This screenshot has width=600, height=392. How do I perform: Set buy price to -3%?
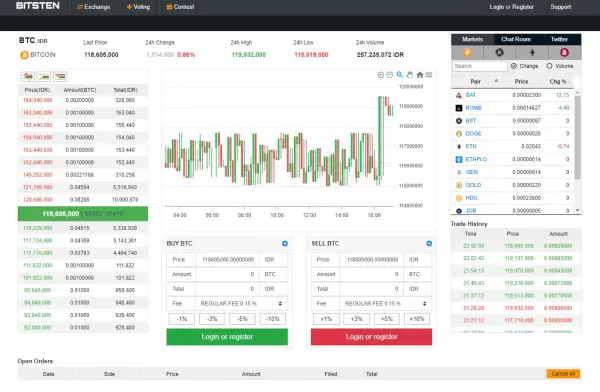tap(212, 319)
